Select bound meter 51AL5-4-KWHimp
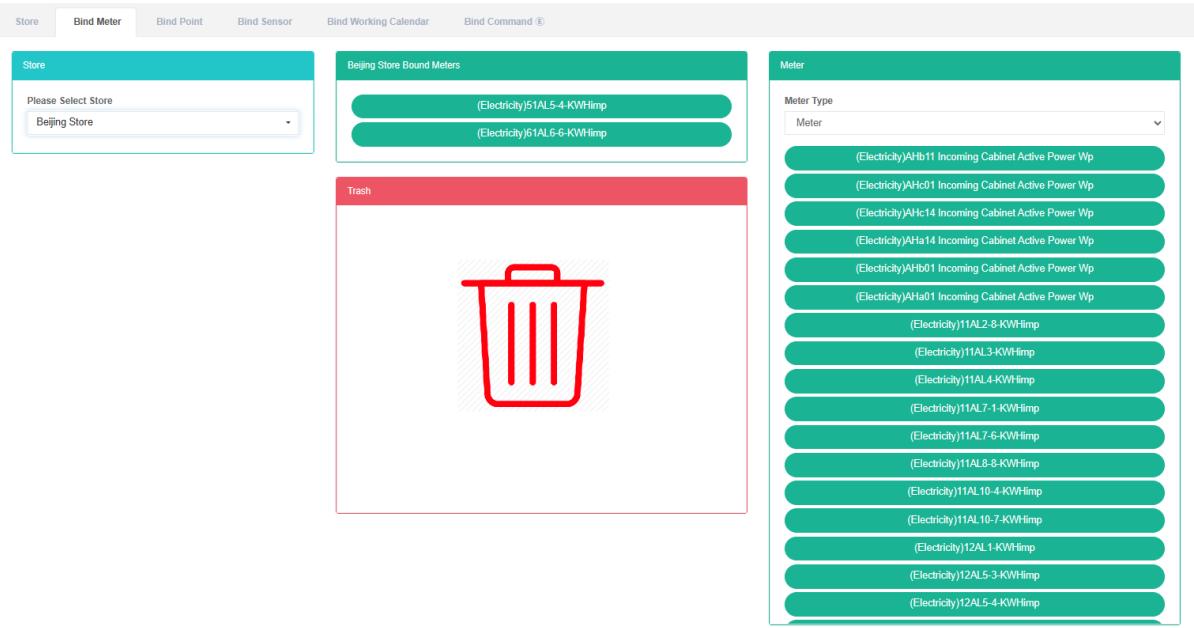 coord(541,106)
